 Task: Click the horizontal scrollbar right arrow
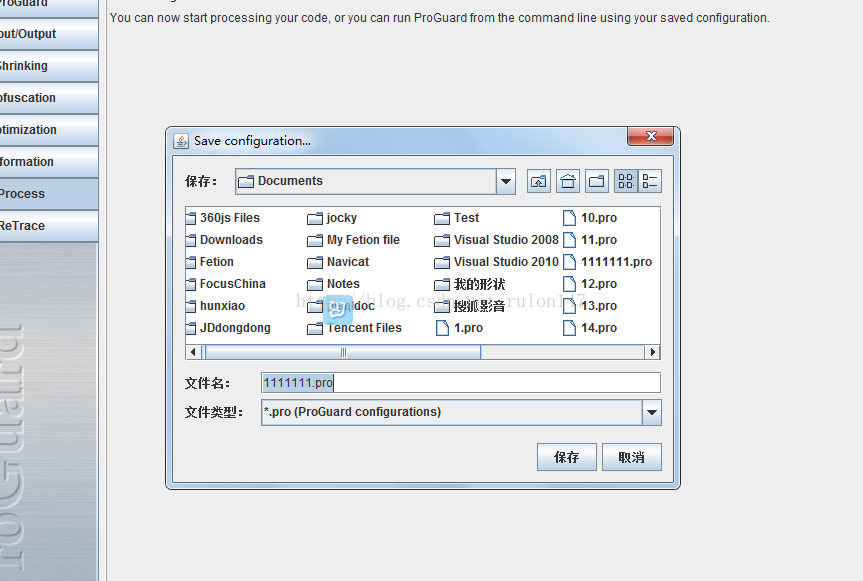point(652,352)
